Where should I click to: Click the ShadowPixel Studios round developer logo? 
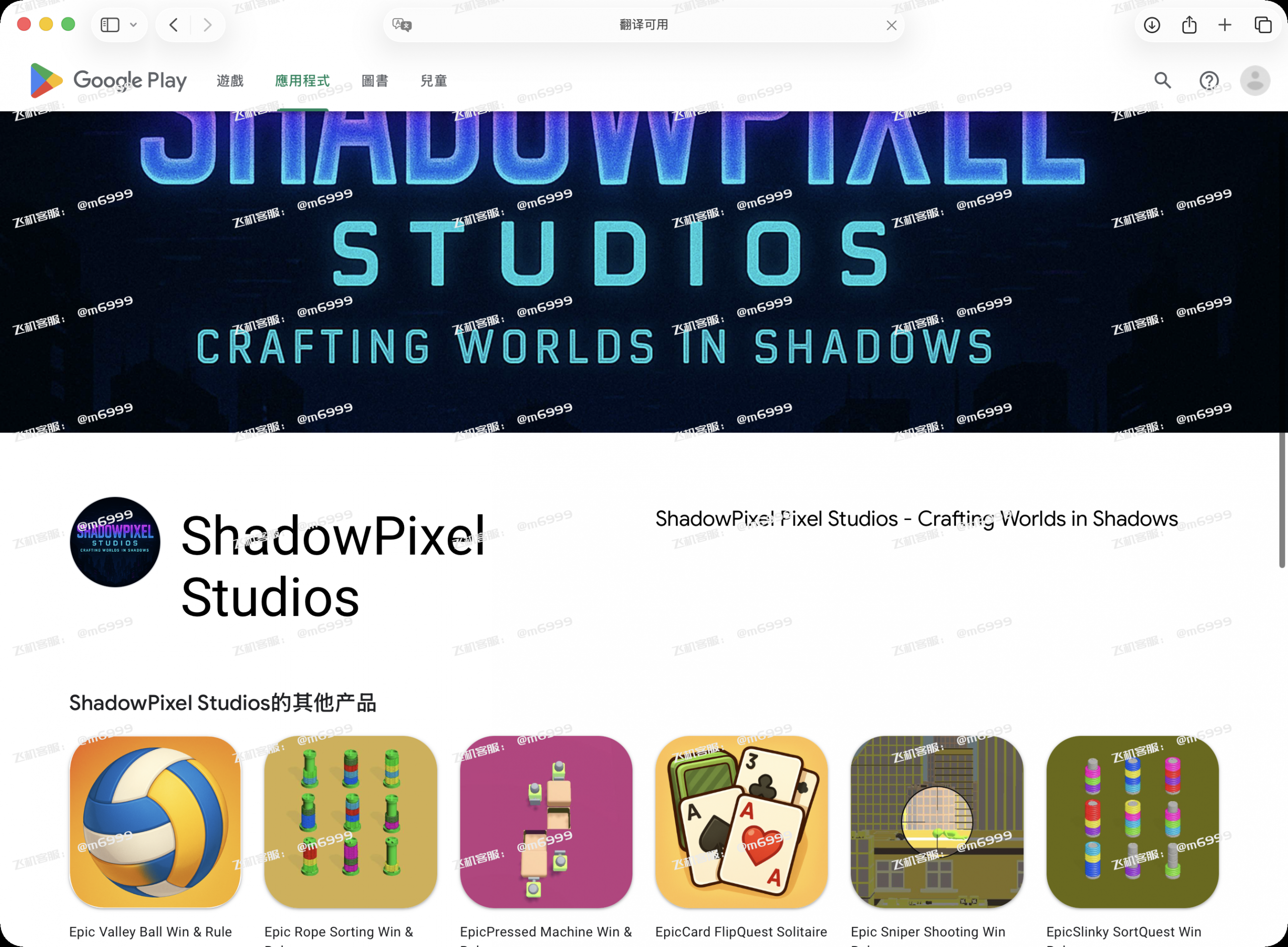coord(115,542)
